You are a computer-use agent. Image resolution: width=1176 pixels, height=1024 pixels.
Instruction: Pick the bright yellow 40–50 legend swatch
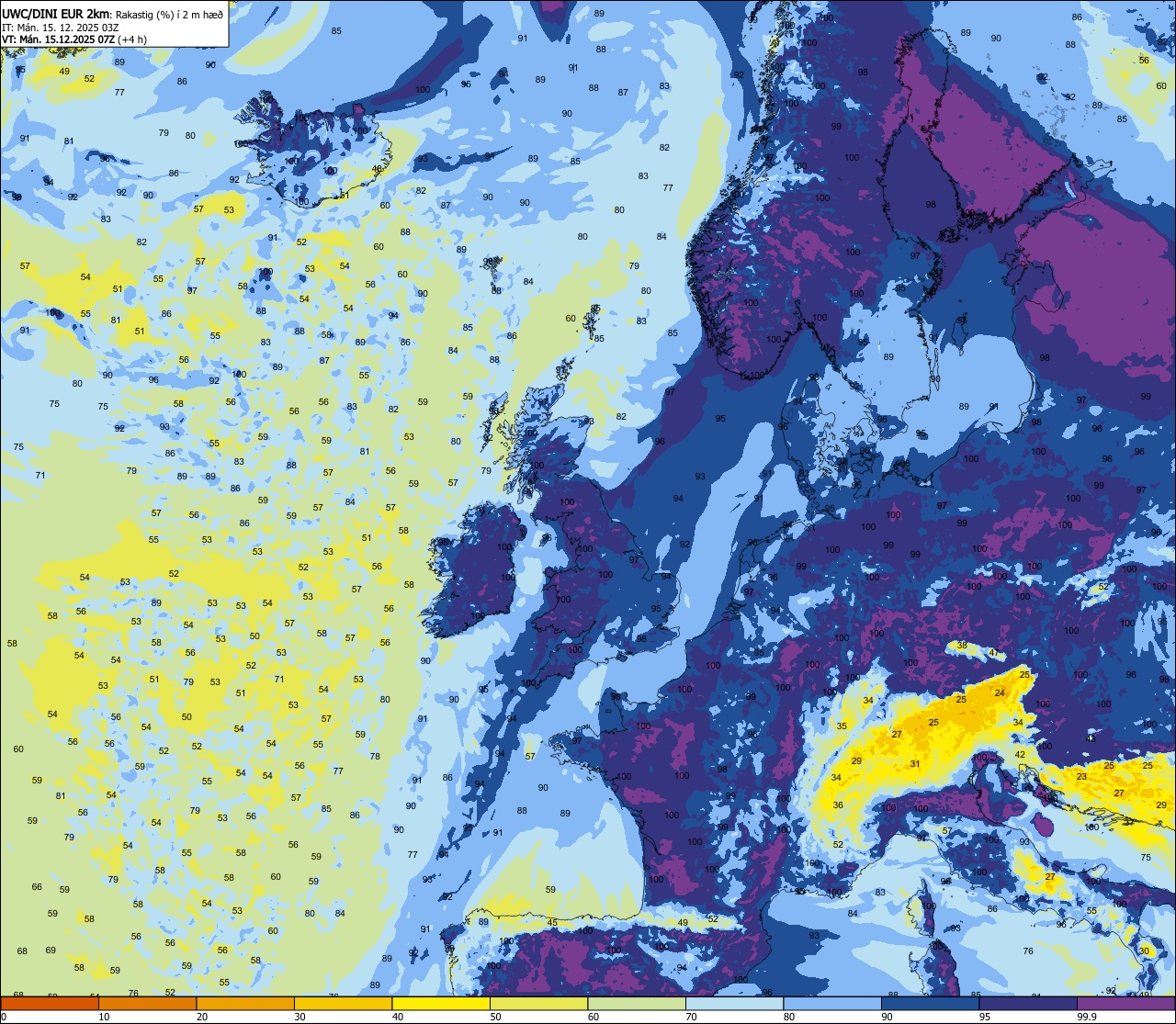pos(441,1003)
